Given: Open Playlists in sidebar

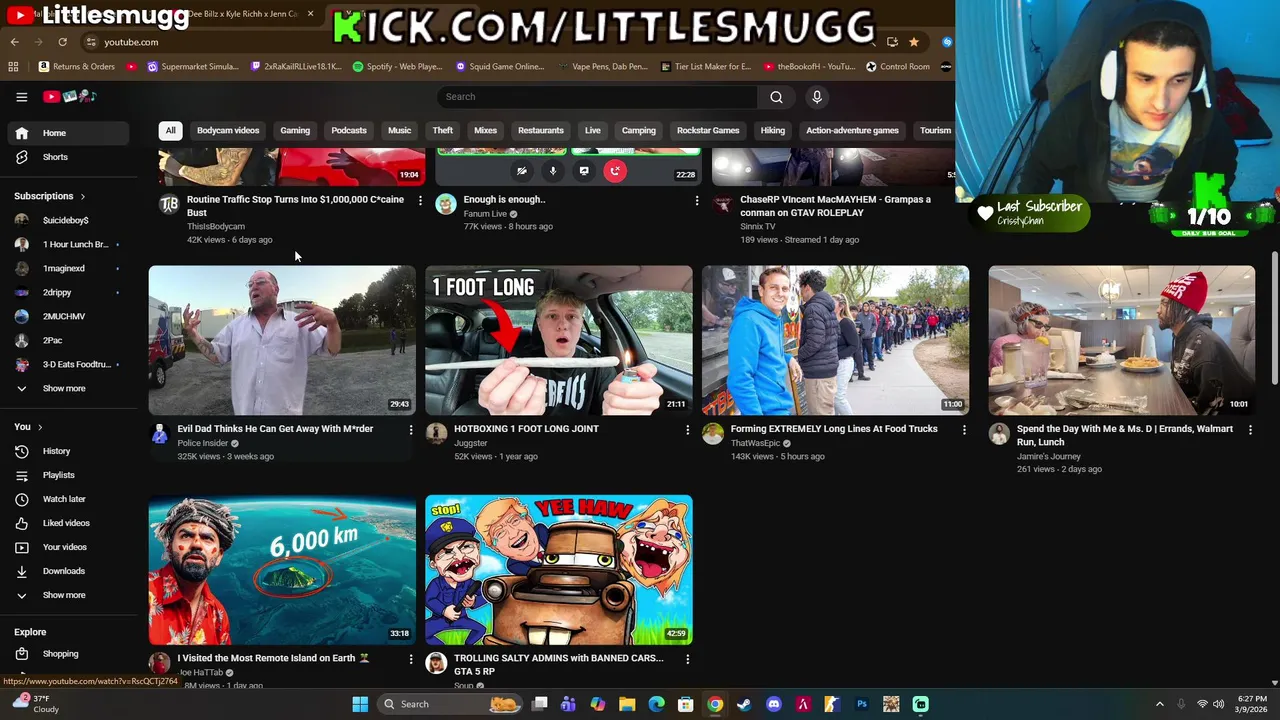Looking at the screenshot, I should 68,475.
